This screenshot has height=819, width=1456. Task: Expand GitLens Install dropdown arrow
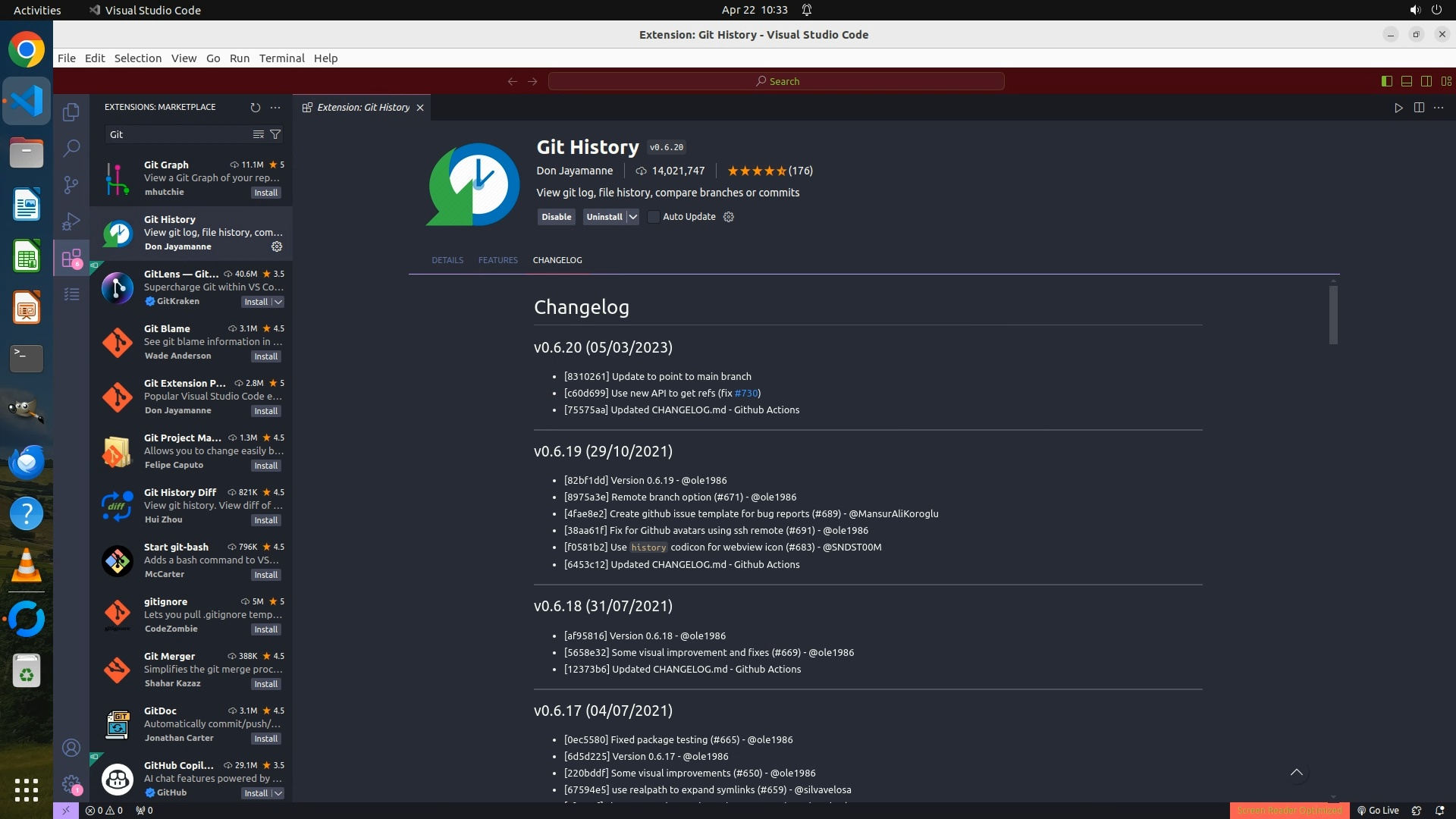point(278,302)
